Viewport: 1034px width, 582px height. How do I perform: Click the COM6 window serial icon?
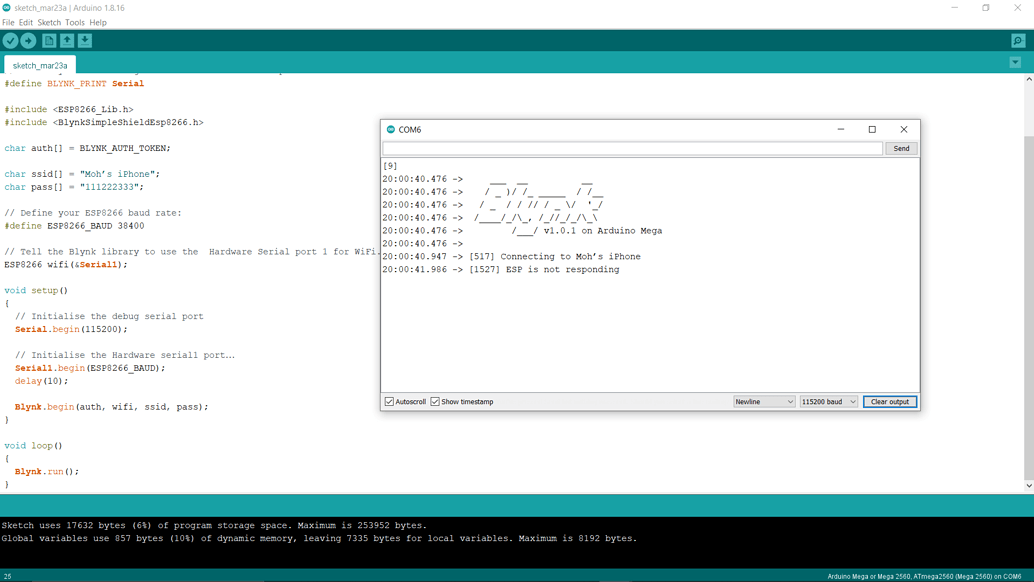pyautogui.click(x=389, y=129)
